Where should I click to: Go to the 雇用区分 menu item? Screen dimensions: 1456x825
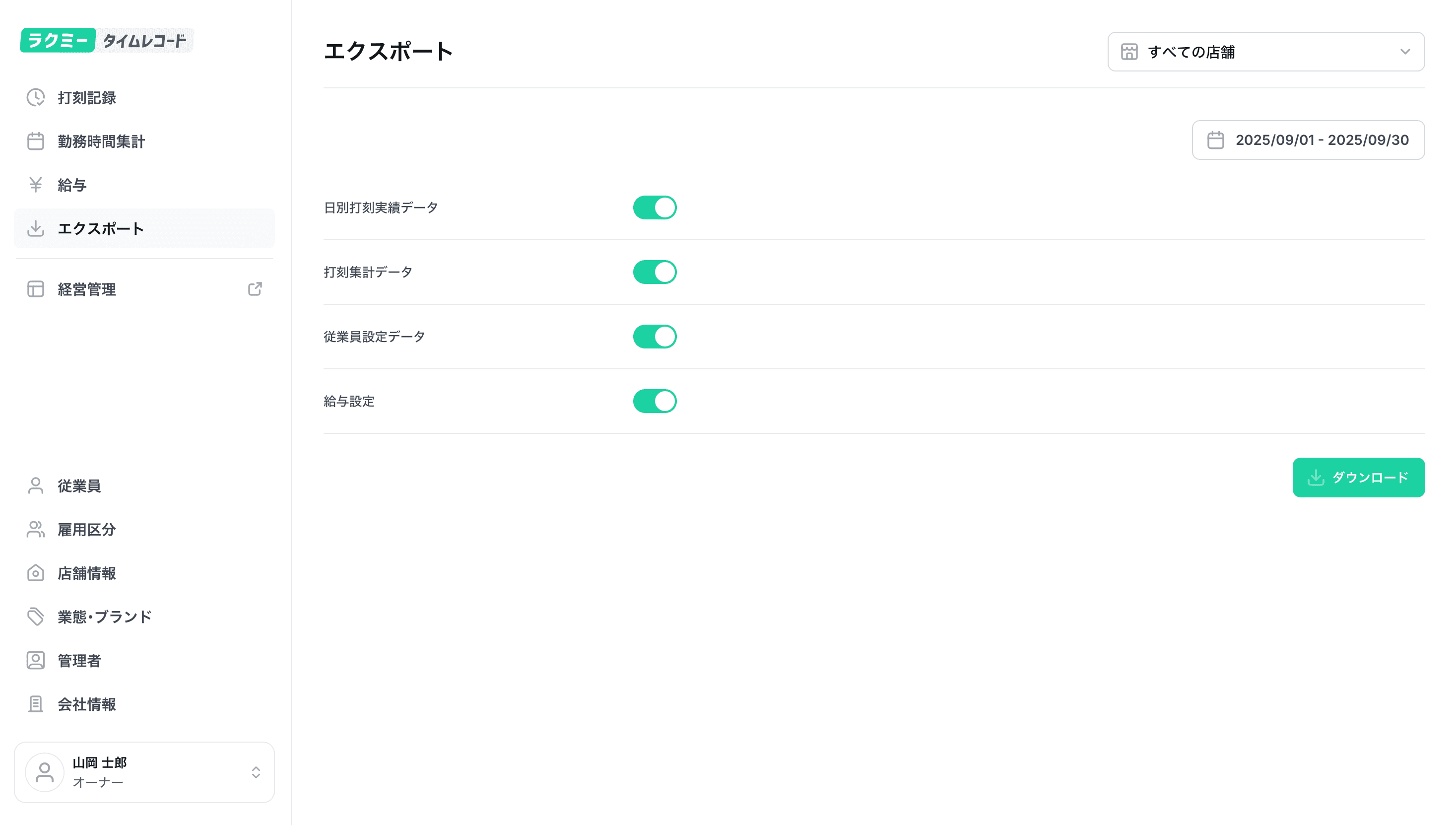[x=87, y=529]
